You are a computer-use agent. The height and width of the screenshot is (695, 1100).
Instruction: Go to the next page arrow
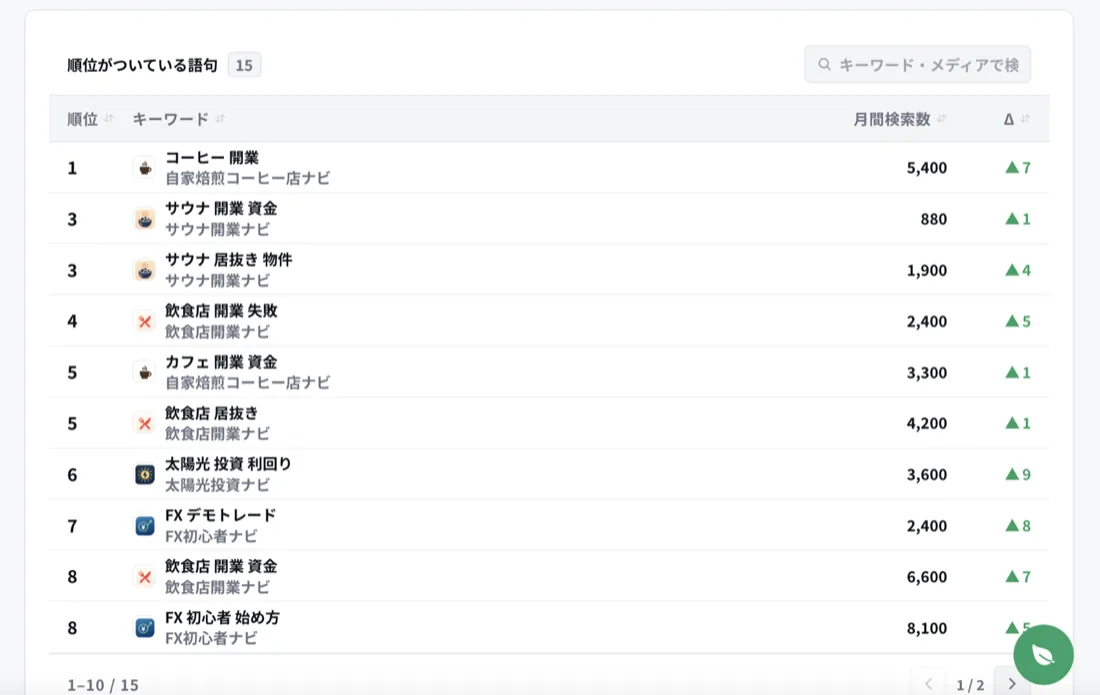[1012, 683]
